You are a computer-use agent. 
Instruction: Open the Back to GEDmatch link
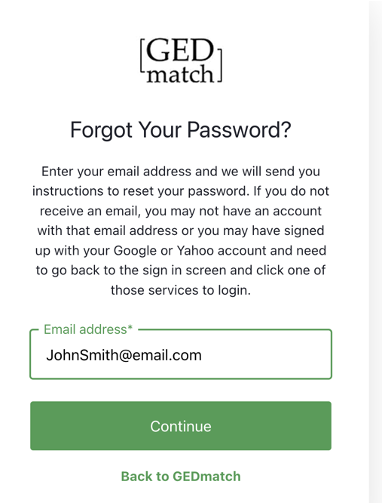coord(181,476)
